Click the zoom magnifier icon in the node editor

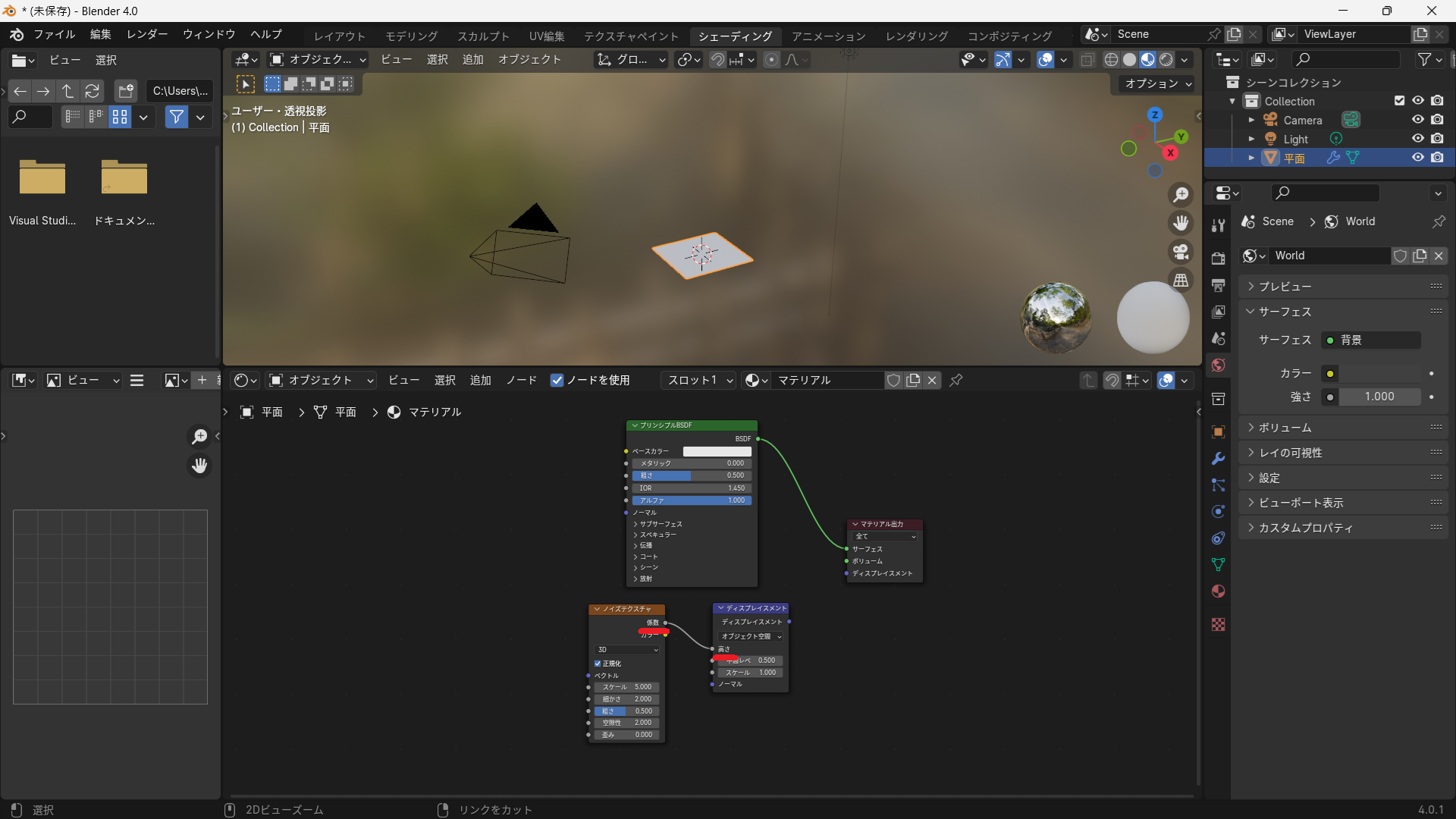click(x=199, y=436)
